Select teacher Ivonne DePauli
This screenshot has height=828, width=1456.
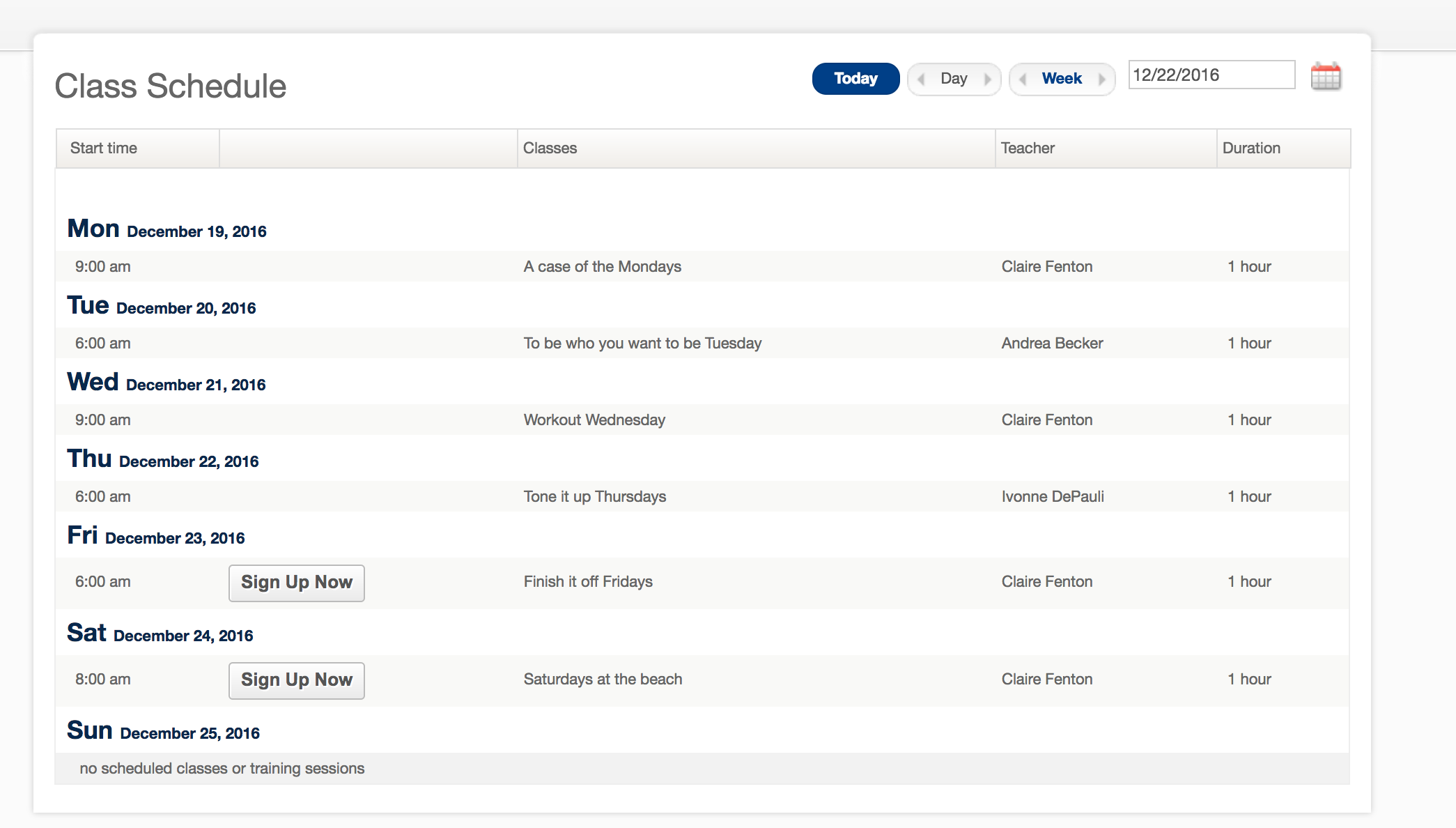[x=1053, y=497]
